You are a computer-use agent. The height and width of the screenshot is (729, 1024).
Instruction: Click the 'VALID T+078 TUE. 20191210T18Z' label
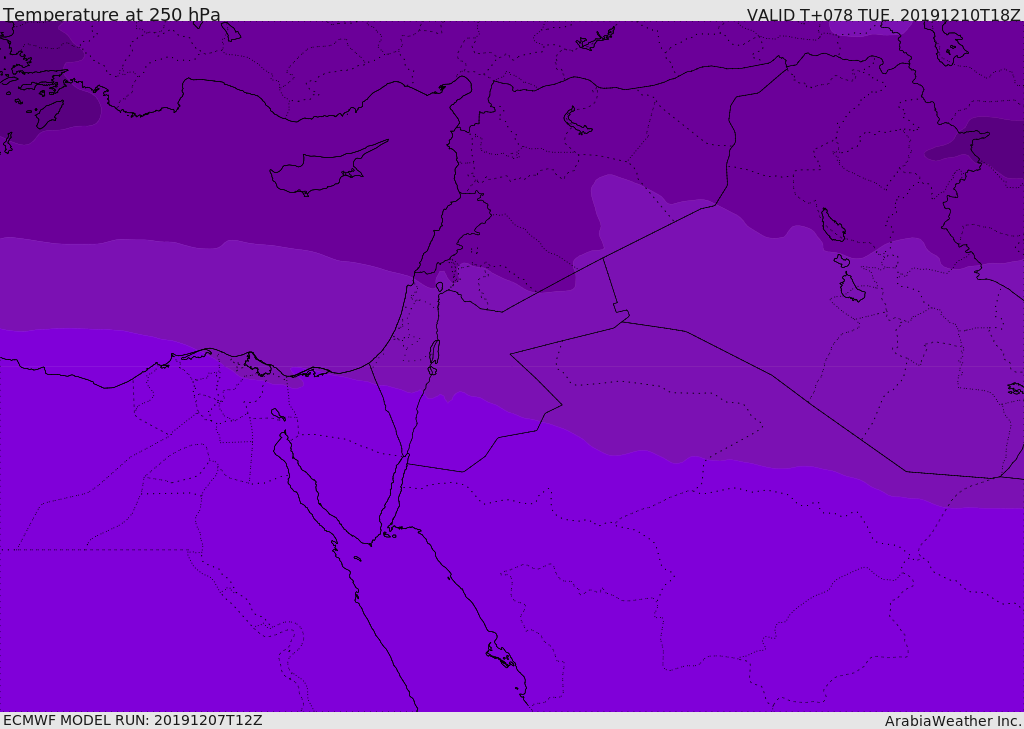tap(884, 14)
